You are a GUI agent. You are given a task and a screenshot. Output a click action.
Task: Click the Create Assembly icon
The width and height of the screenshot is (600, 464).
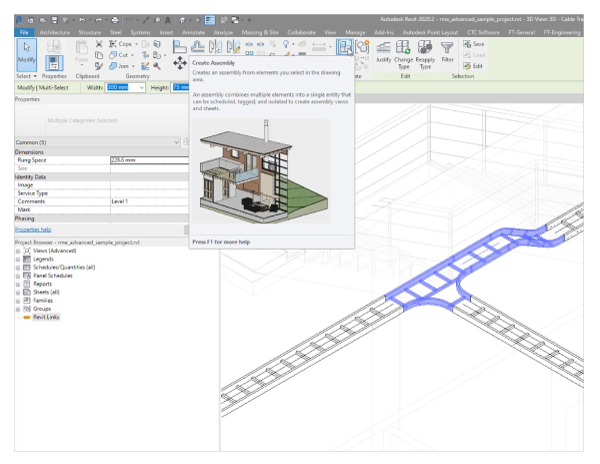[x=345, y=46]
